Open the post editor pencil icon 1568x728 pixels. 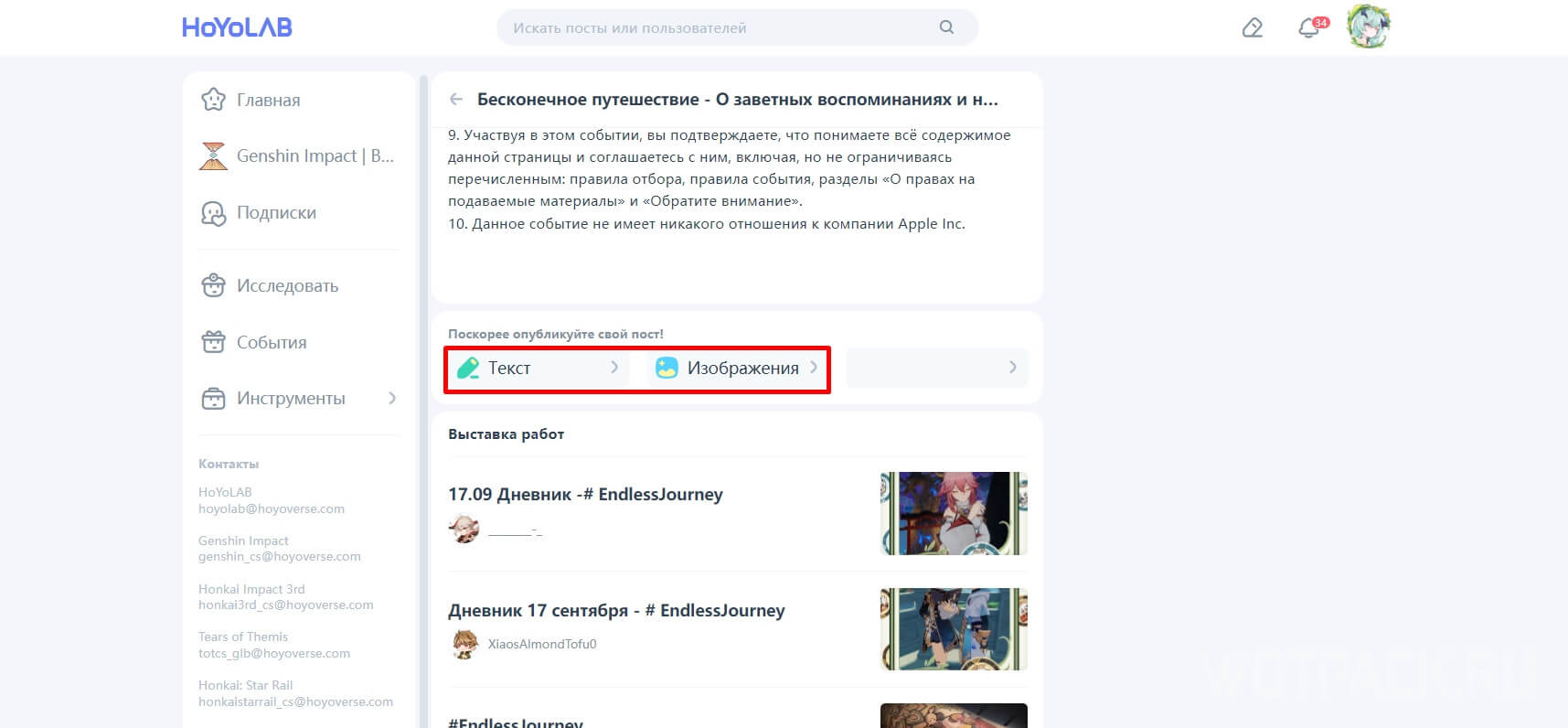click(x=1253, y=28)
